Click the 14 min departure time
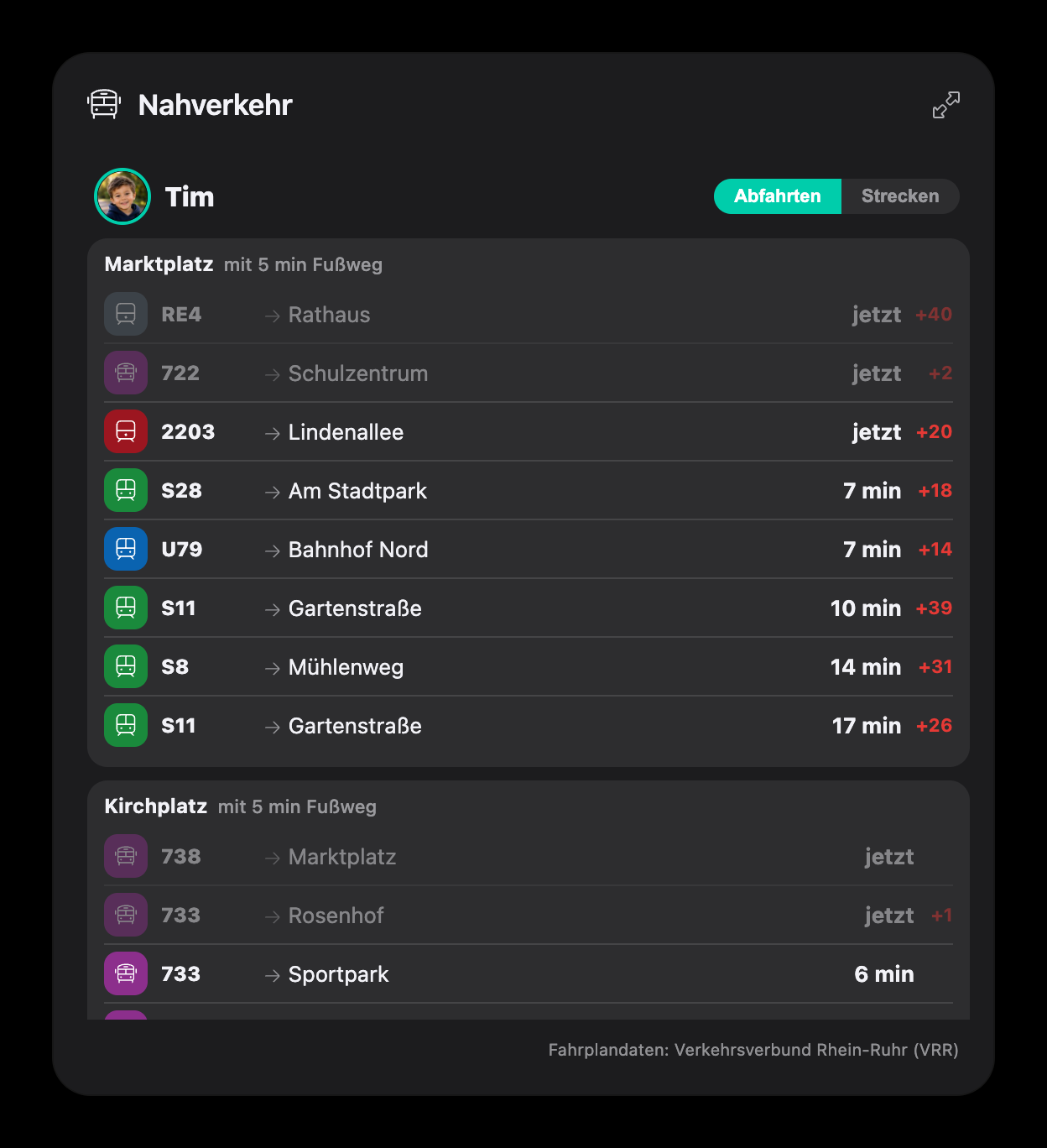Image resolution: width=1047 pixels, height=1148 pixels. (x=866, y=667)
